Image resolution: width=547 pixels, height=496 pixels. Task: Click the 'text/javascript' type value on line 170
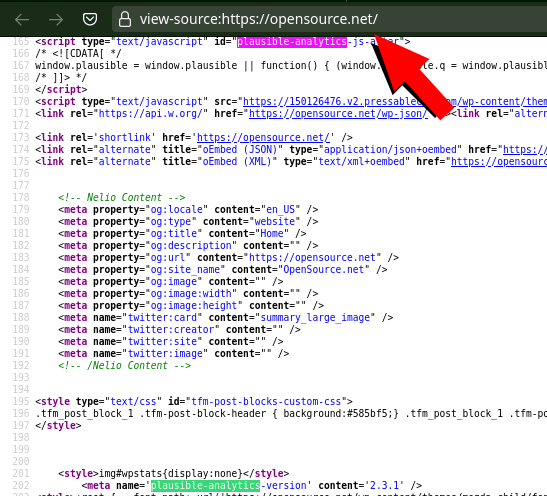click(159, 102)
